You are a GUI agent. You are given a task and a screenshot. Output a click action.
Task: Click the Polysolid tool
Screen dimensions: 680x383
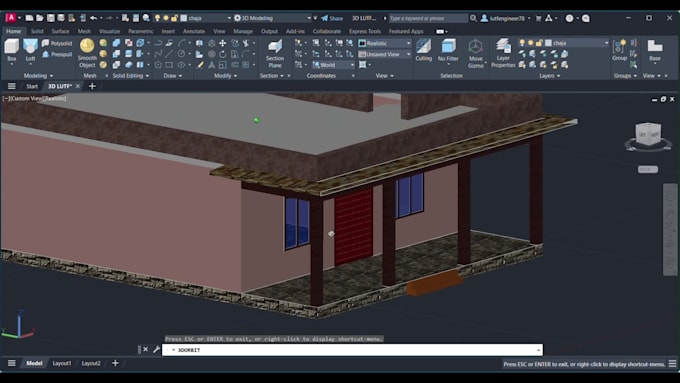point(57,43)
